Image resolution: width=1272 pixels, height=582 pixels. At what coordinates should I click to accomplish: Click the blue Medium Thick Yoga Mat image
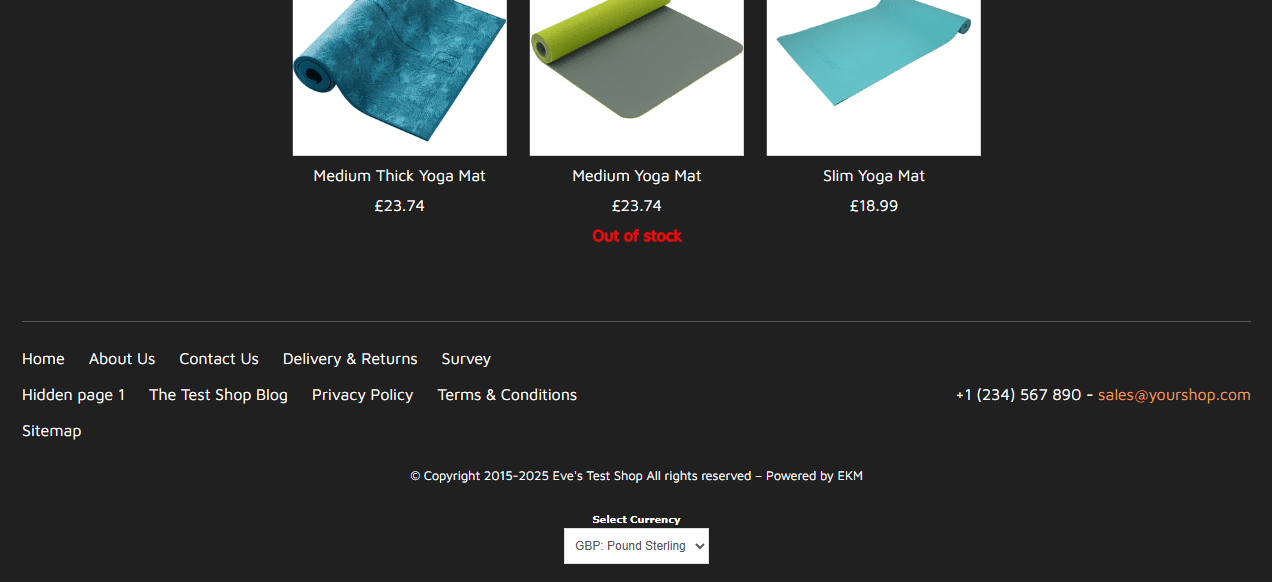point(400,78)
